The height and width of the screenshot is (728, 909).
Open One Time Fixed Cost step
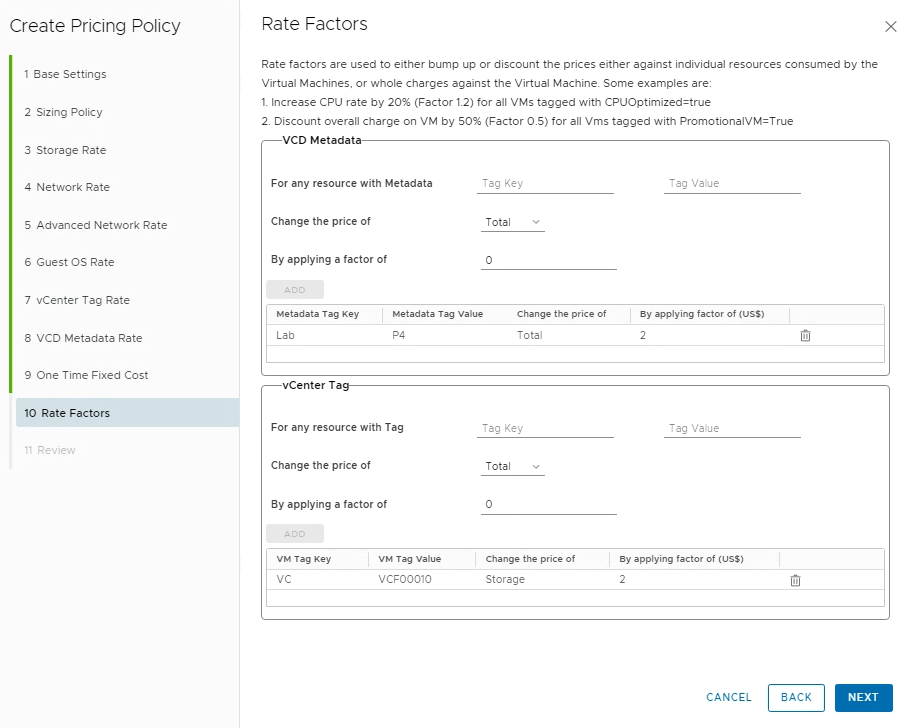pyautogui.click(x=92, y=375)
